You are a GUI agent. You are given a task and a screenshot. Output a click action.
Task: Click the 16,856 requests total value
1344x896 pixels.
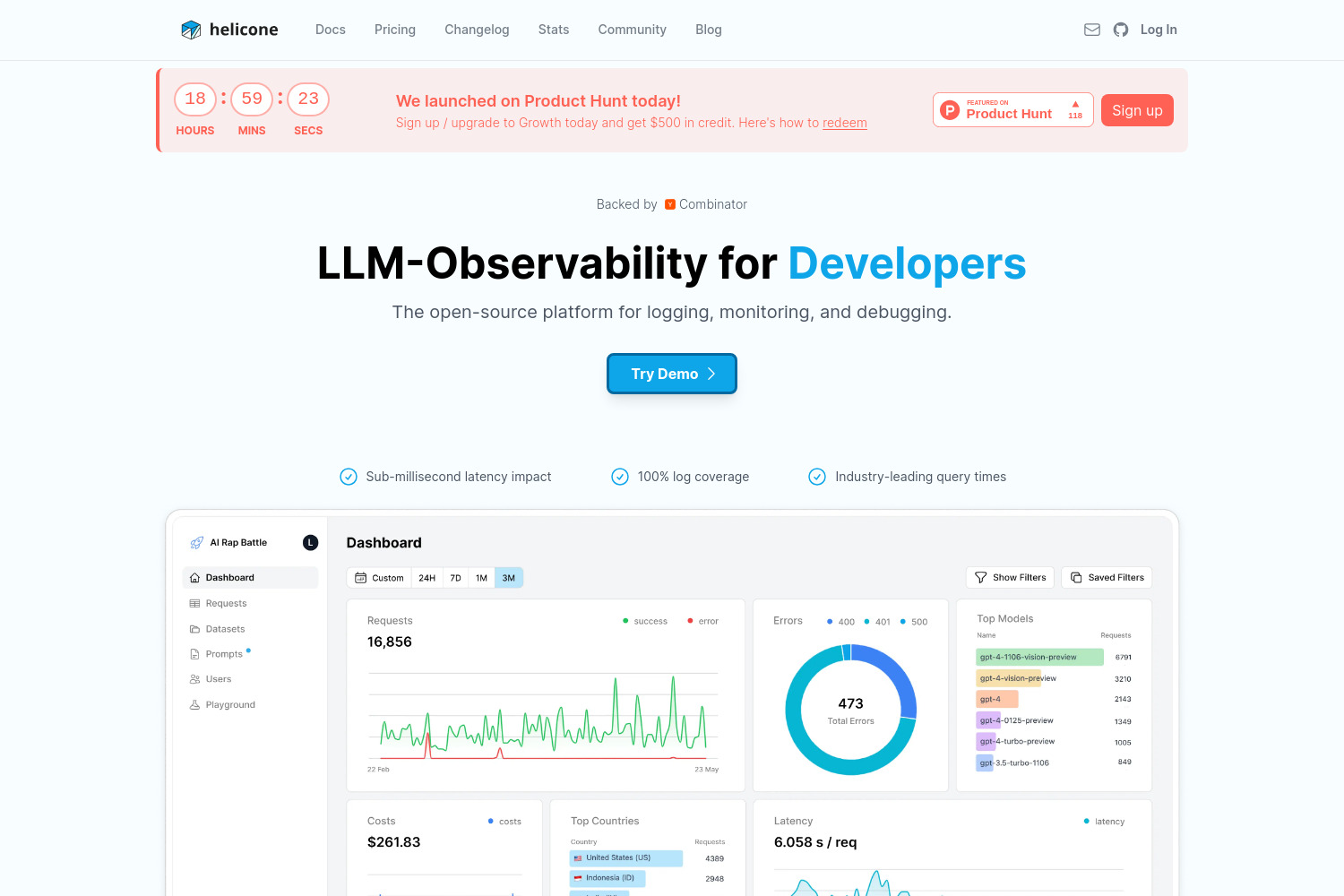point(390,642)
